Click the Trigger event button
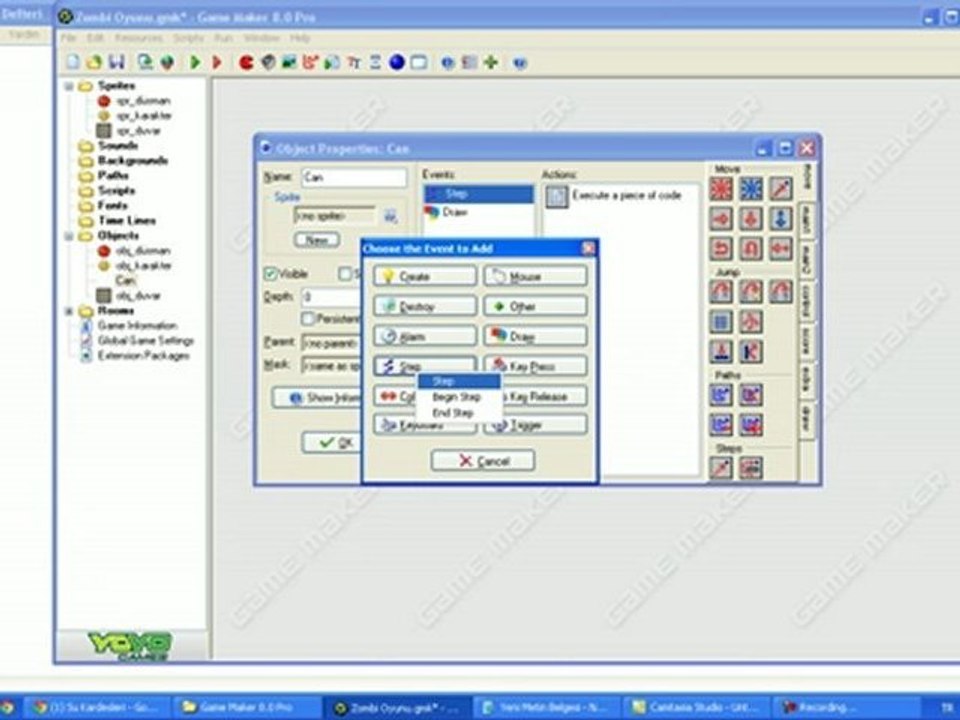The width and height of the screenshot is (960, 720). [536, 424]
